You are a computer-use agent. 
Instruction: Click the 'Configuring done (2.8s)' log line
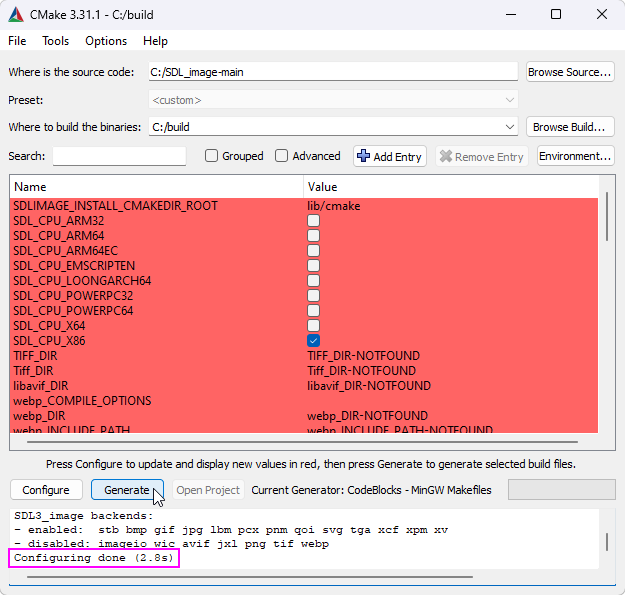[x=94, y=558]
